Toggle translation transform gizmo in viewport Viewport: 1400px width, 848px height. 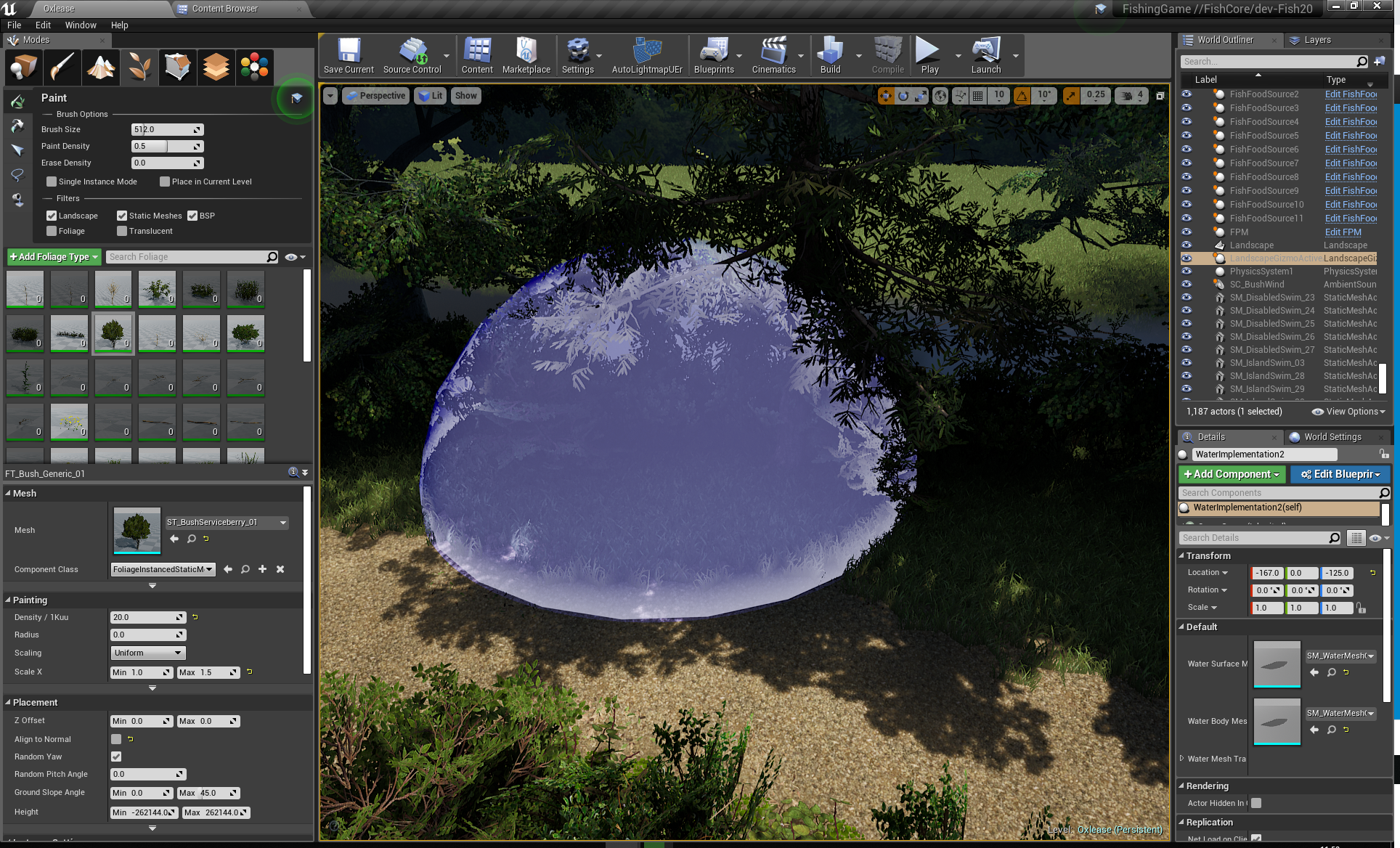tap(886, 95)
